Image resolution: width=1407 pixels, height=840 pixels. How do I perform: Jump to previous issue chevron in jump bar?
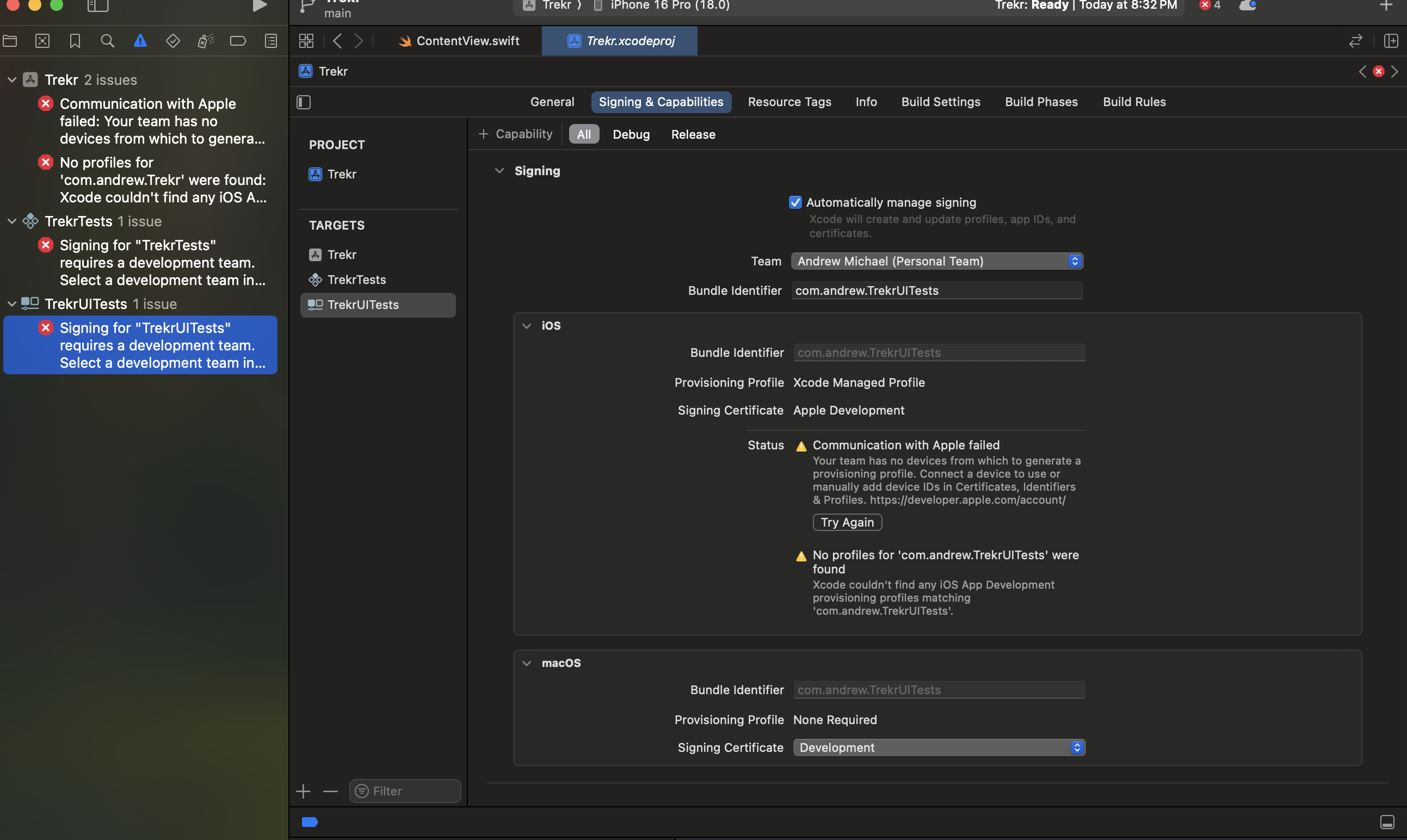[1362, 71]
